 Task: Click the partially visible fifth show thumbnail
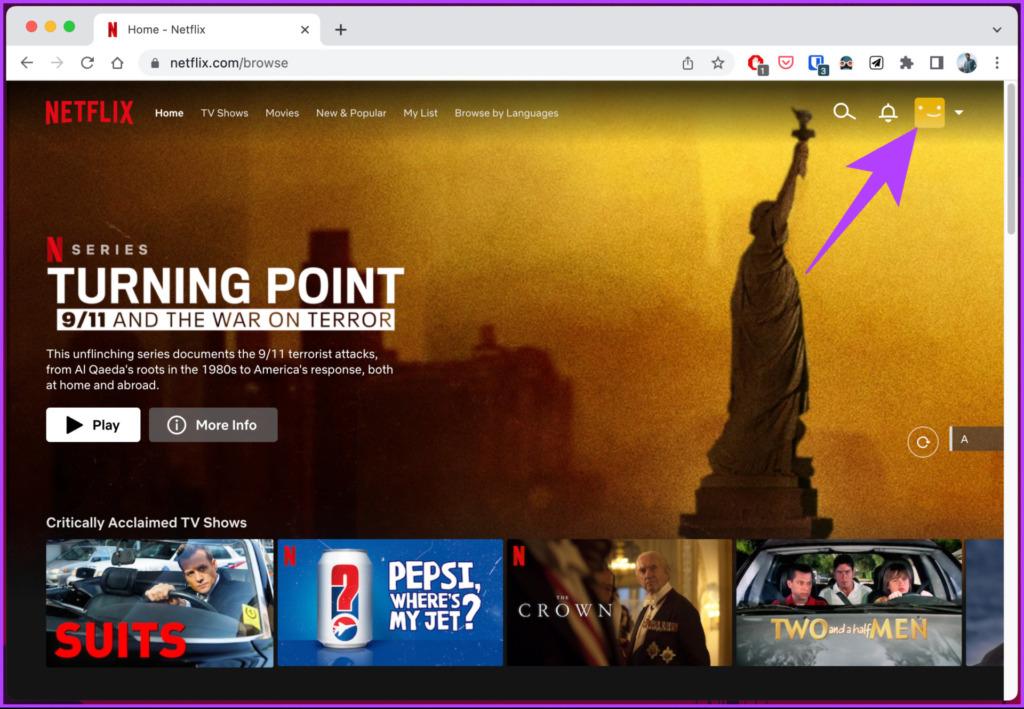tap(984, 603)
